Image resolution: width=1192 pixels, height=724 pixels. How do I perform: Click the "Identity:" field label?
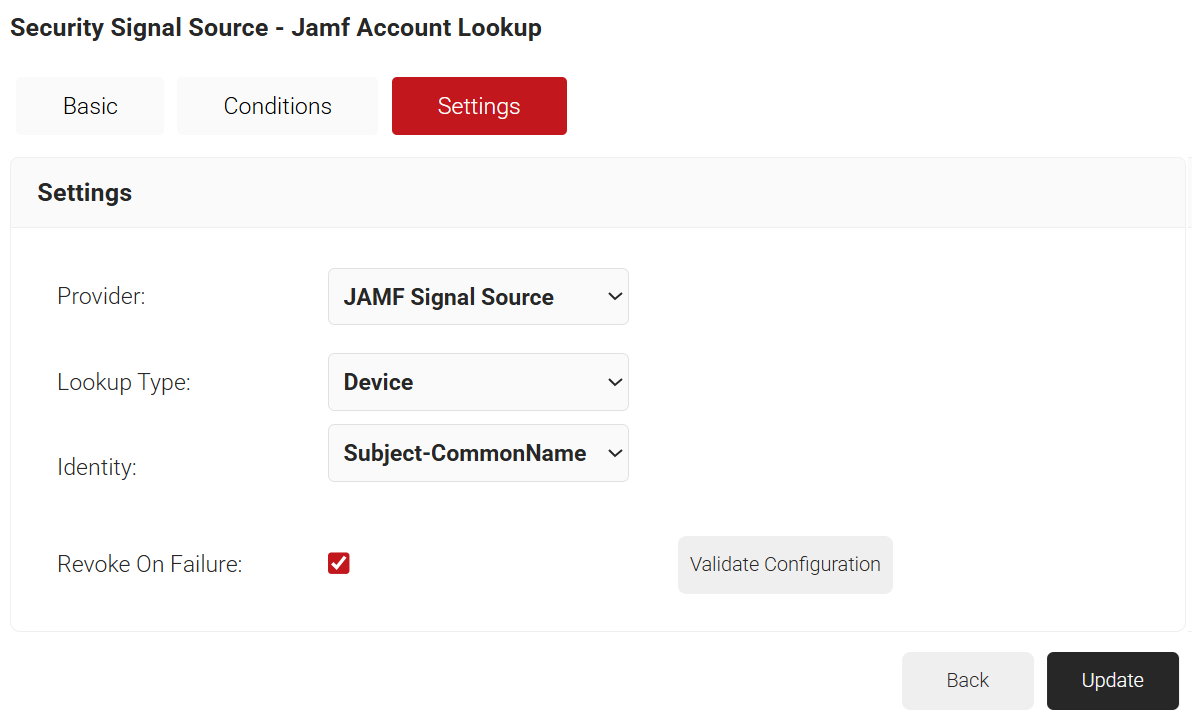point(97,467)
